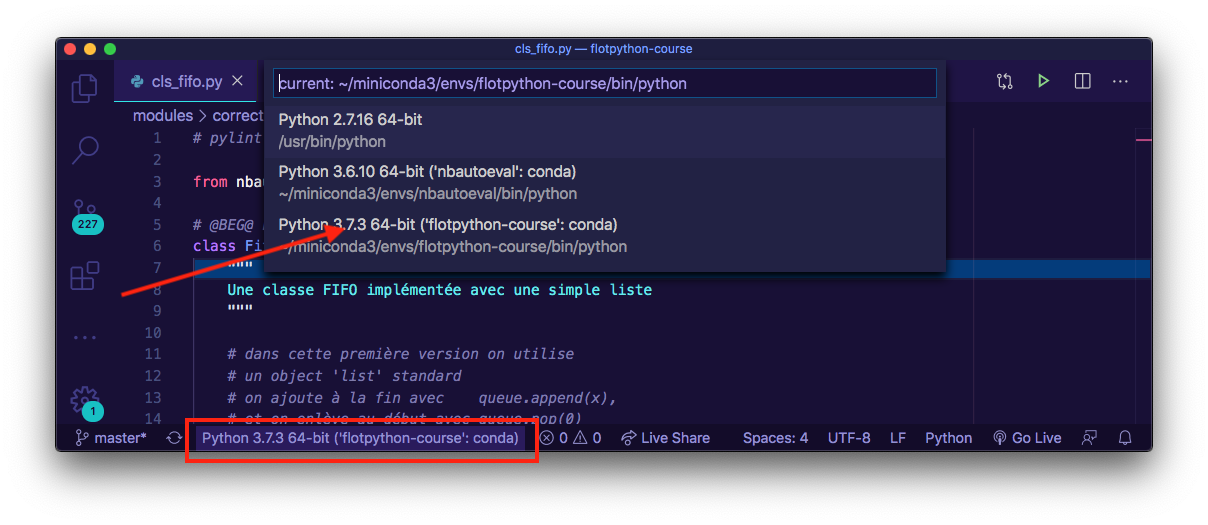Start Go Live server

click(x=1027, y=438)
